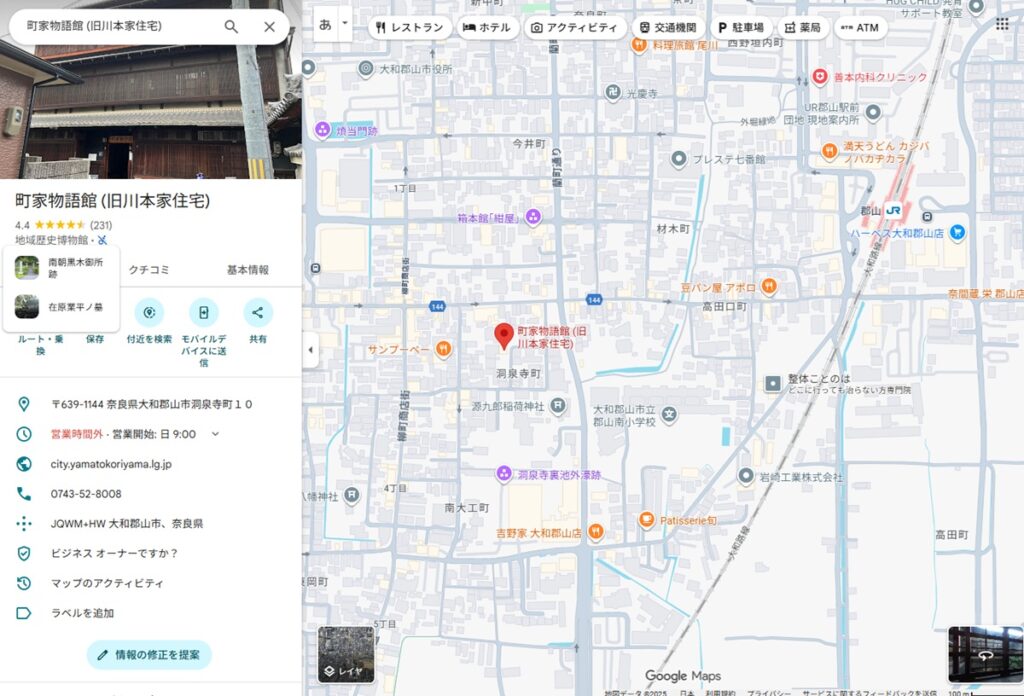The height and width of the screenshot is (696, 1024).
Task: Share the place using the 共有 icon
Action: [257, 313]
